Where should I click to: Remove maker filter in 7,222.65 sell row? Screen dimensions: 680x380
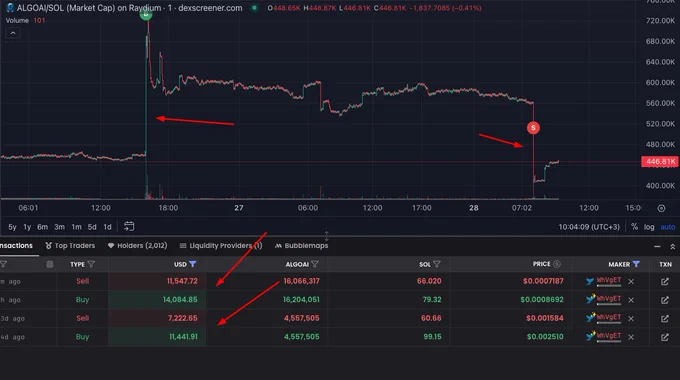(x=631, y=318)
